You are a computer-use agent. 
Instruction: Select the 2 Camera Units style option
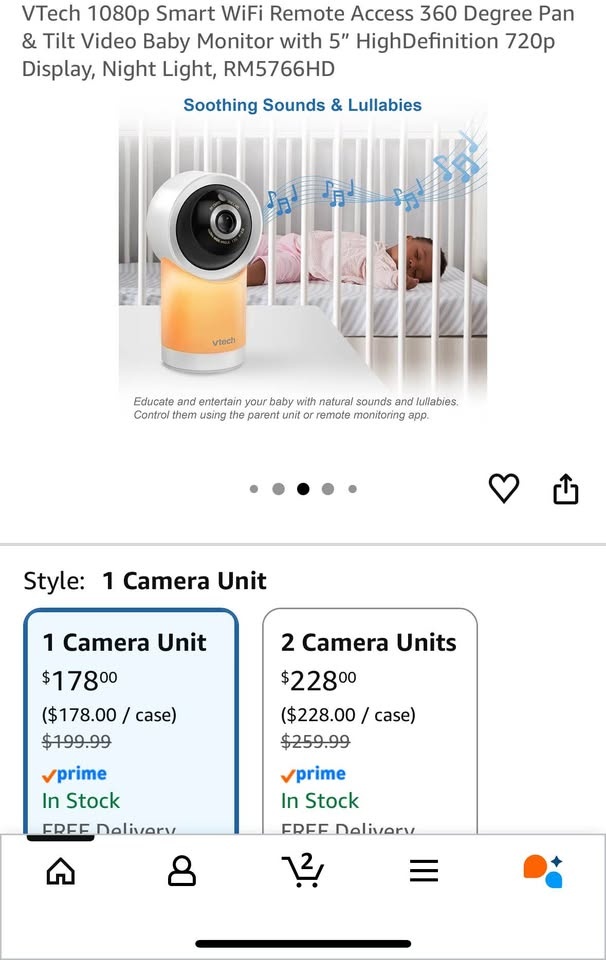click(370, 720)
